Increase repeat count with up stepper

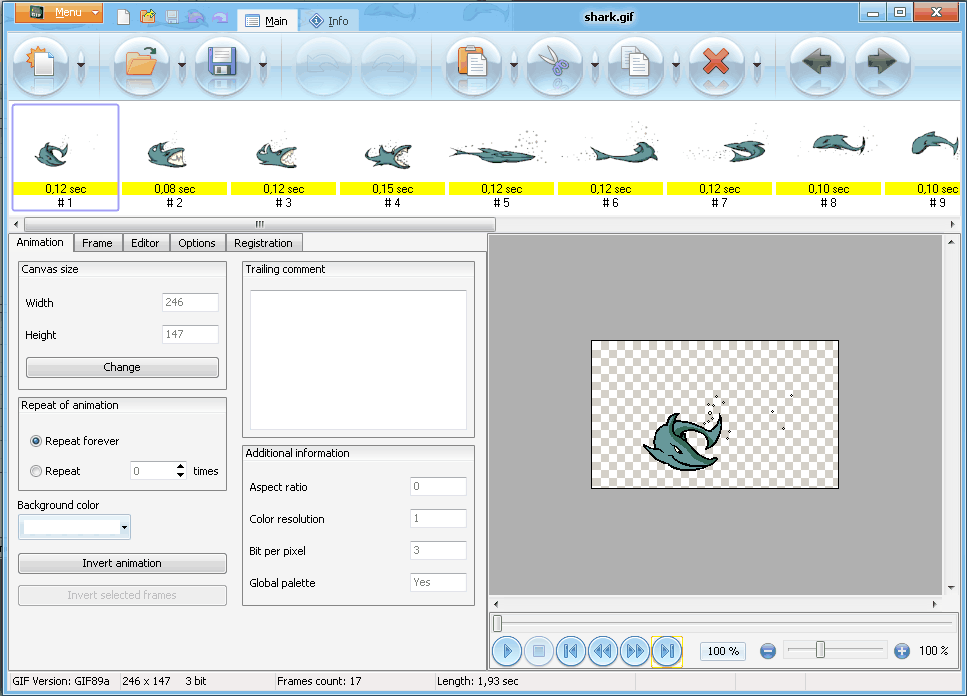coord(180,467)
